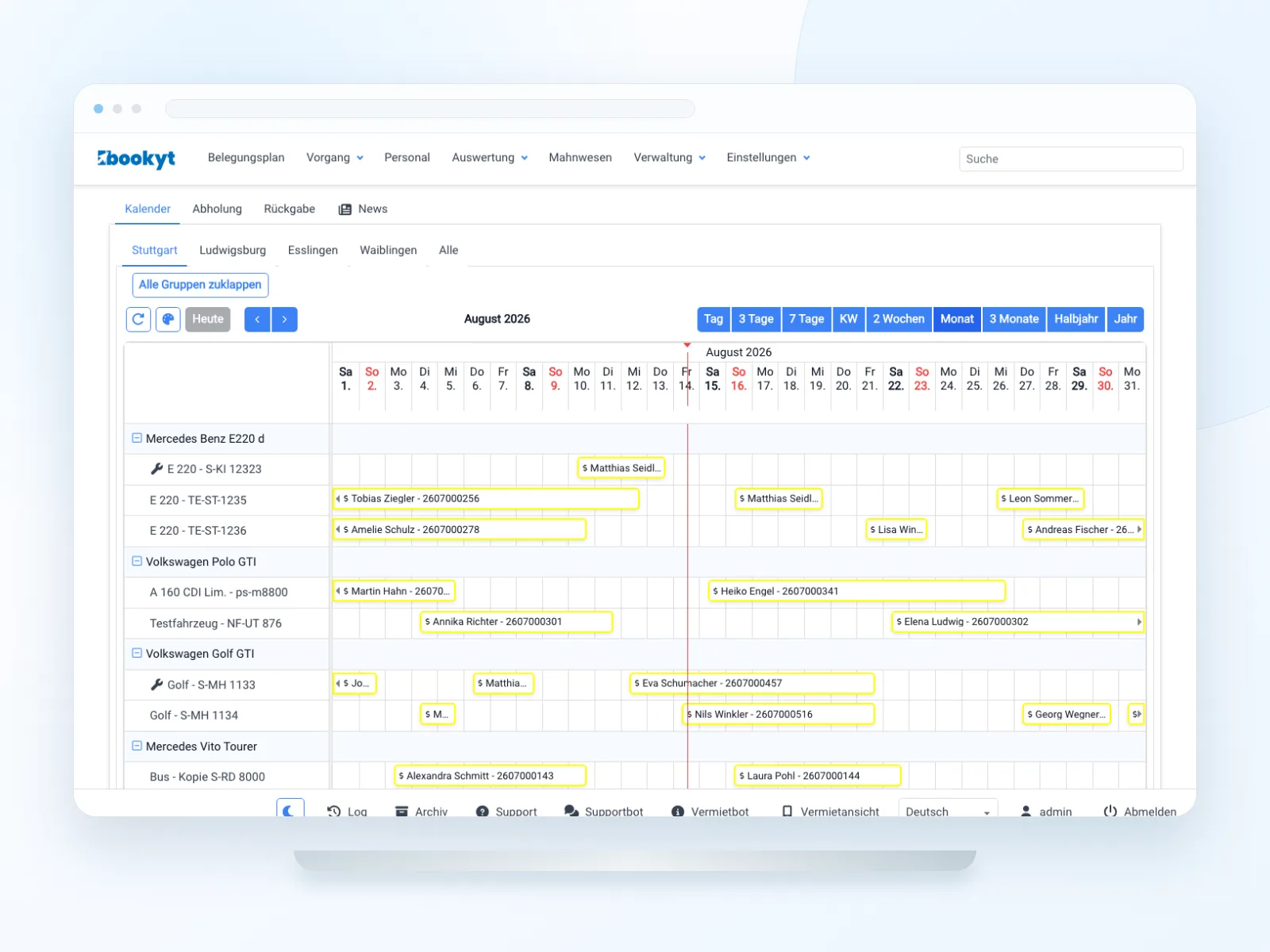Open Support in the footer bar
The height and width of the screenshot is (952, 1270).
click(506, 812)
